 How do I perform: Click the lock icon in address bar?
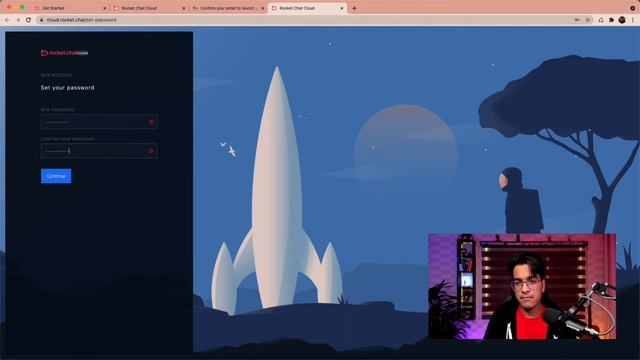pos(42,20)
